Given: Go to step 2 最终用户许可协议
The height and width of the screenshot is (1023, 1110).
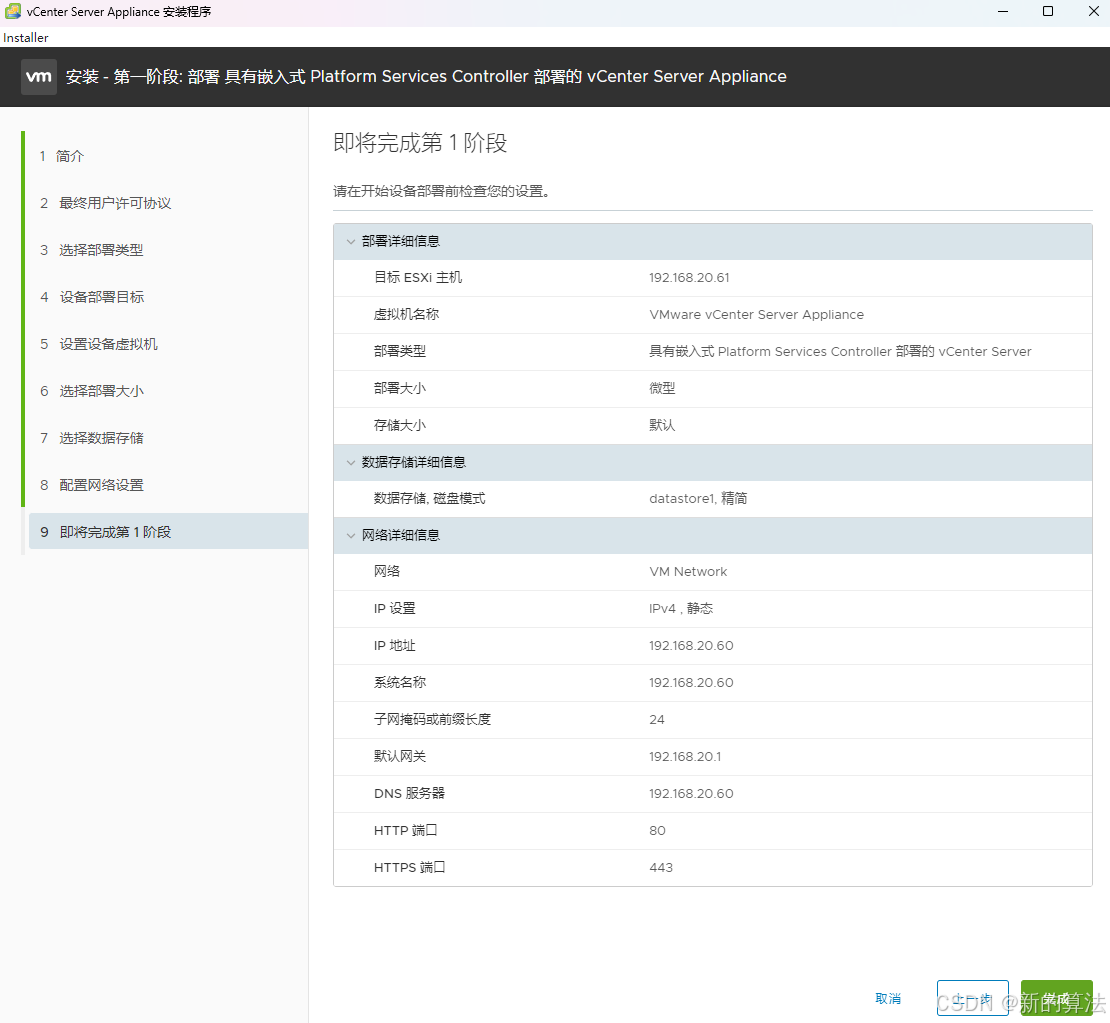Looking at the screenshot, I should pos(105,203).
